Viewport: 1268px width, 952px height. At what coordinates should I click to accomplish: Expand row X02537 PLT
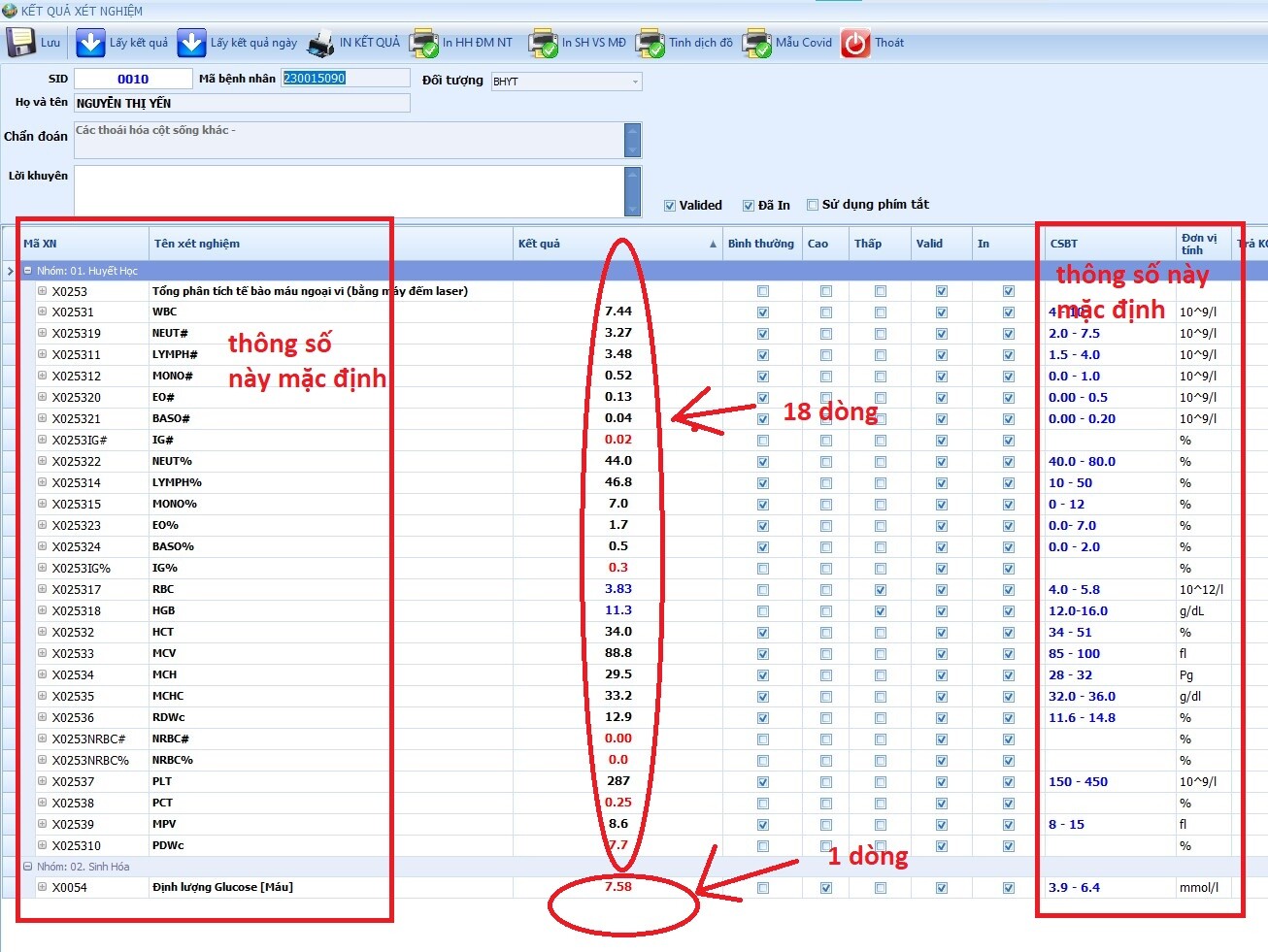[x=43, y=781]
